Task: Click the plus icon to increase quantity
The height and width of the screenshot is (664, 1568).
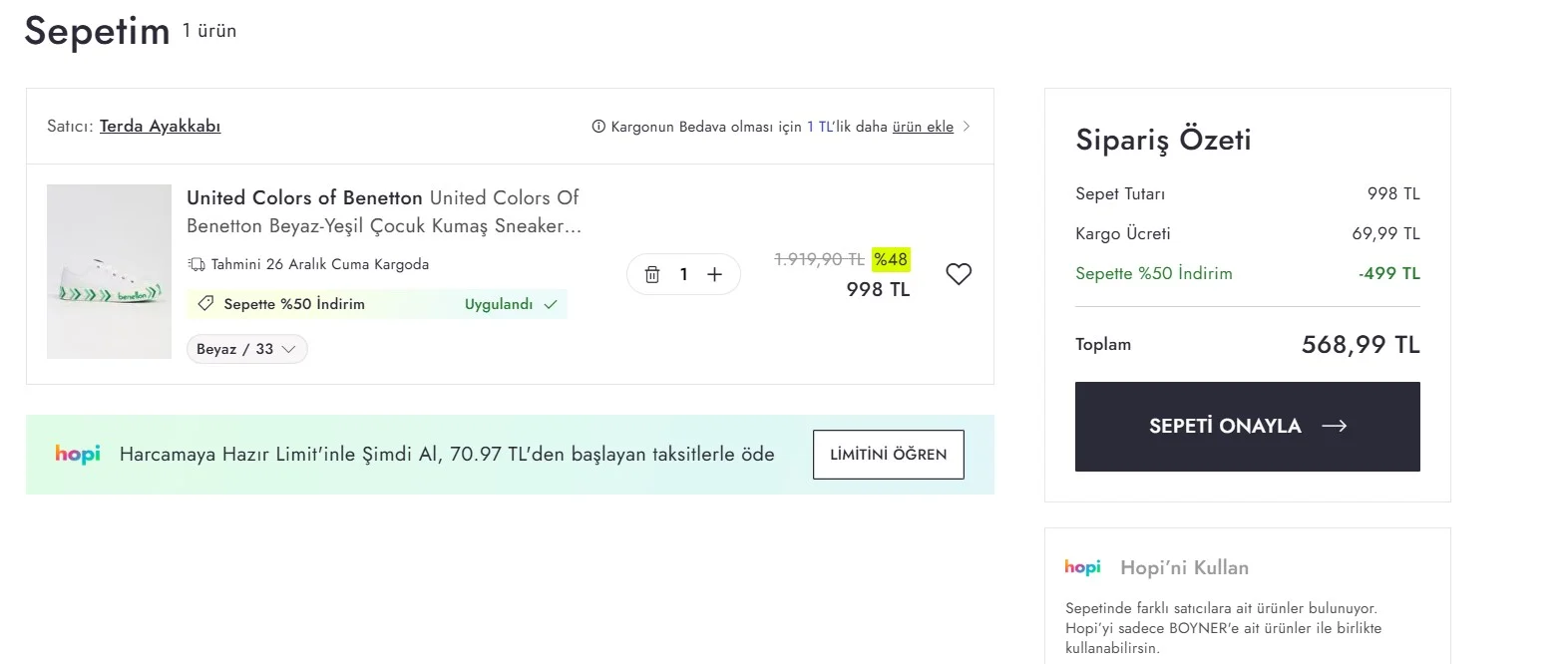Action: [714, 273]
